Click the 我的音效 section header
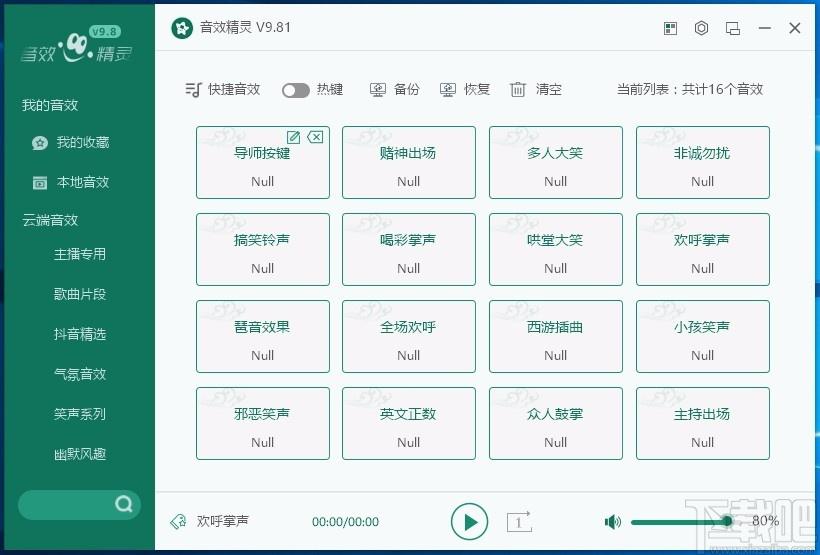Image resolution: width=820 pixels, height=555 pixels. point(50,105)
